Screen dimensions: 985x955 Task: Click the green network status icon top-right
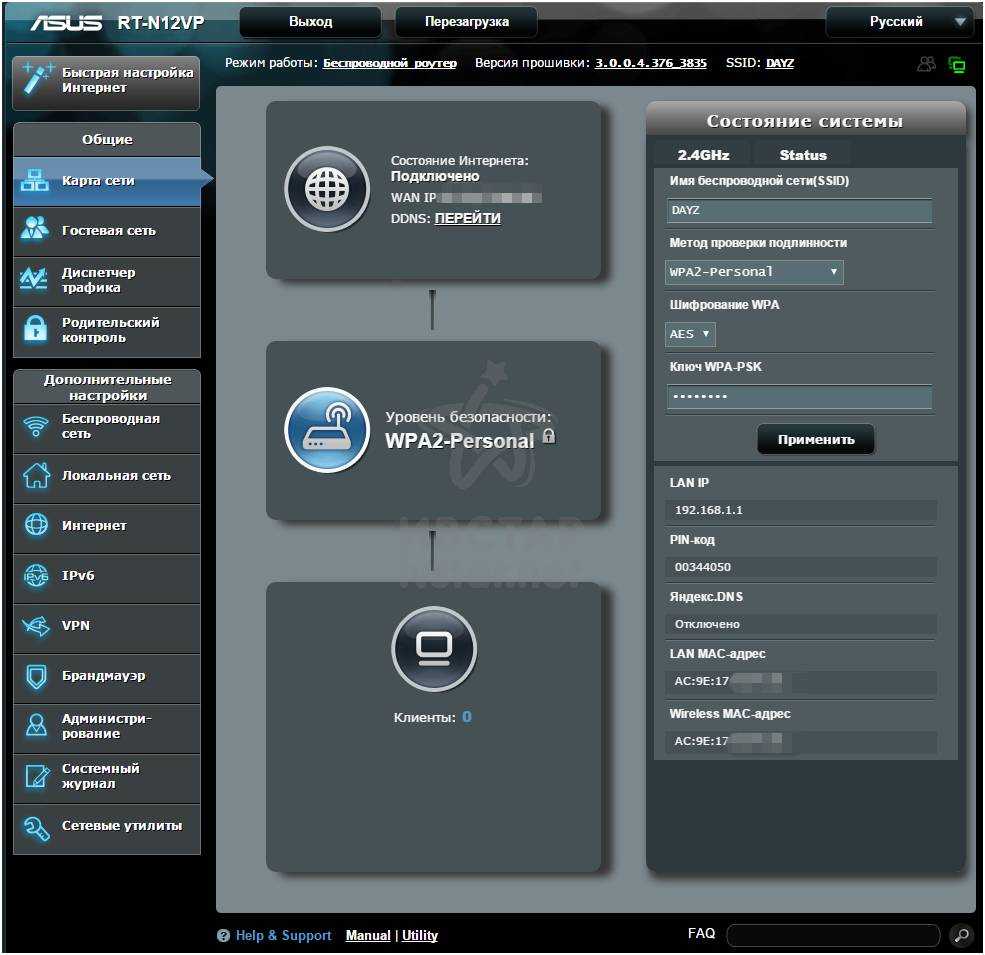(957, 65)
